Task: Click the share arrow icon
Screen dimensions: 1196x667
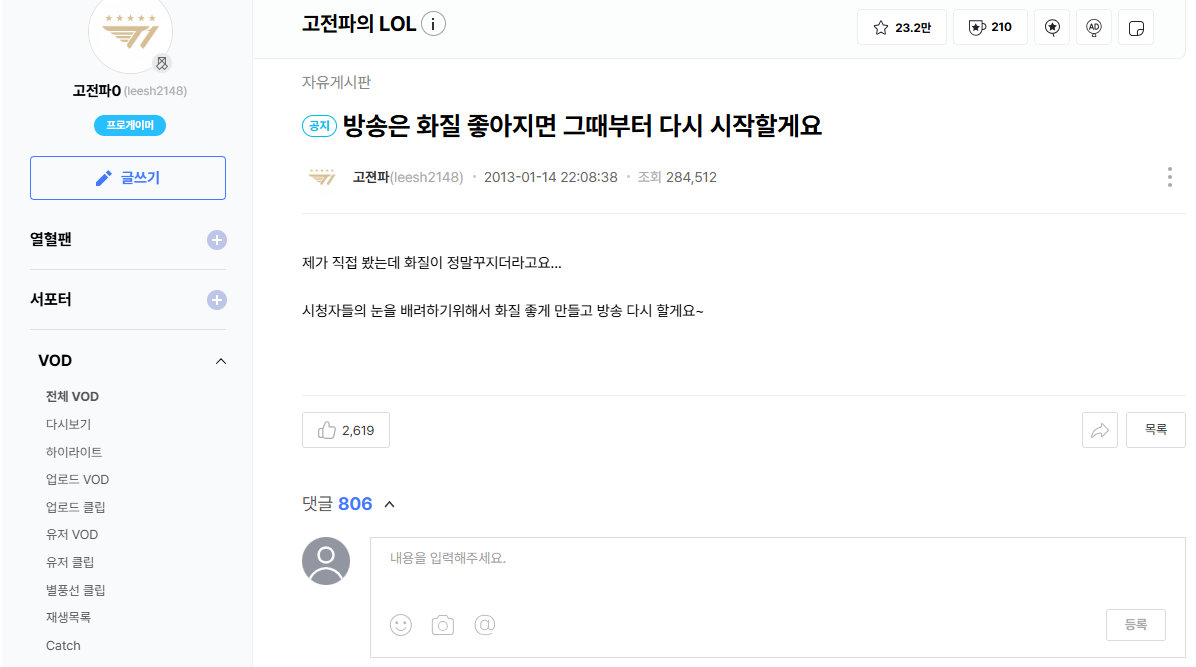Action: coord(1099,430)
